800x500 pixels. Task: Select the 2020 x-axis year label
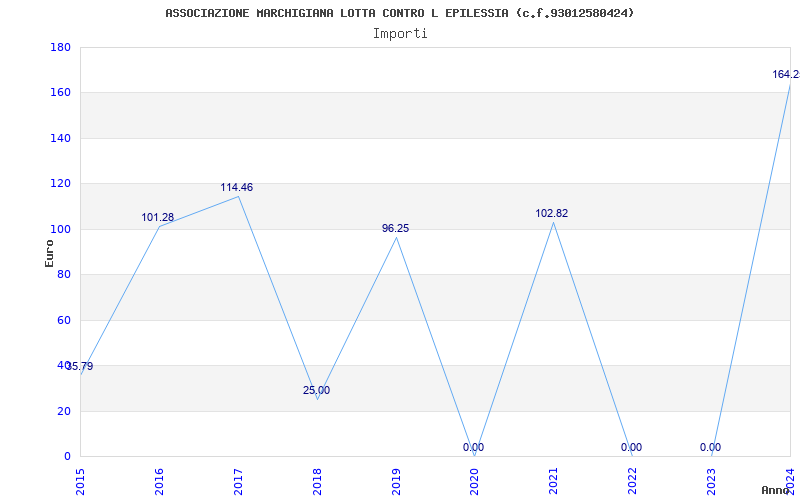[474, 481]
